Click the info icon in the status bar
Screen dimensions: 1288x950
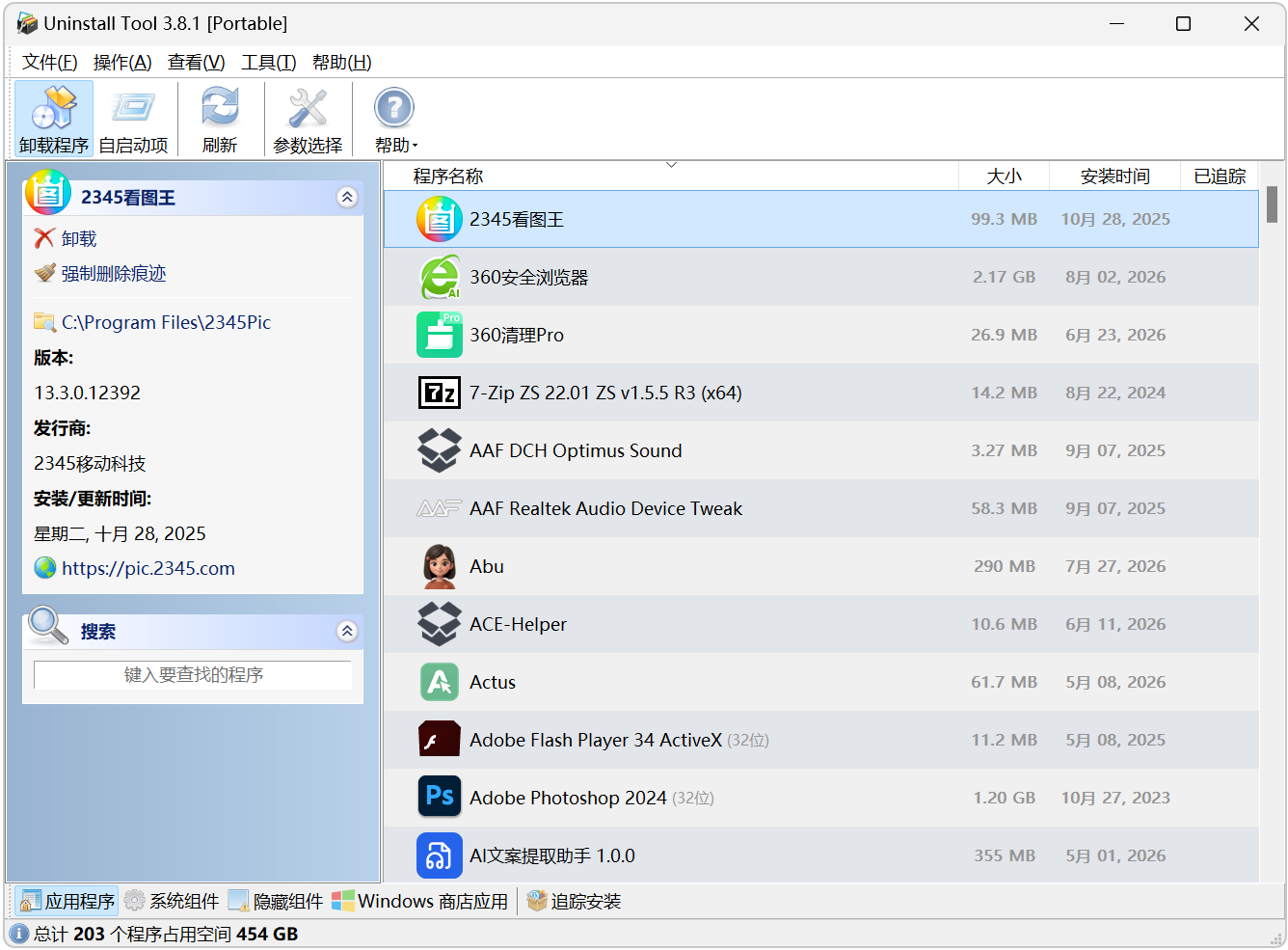tap(19, 934)
